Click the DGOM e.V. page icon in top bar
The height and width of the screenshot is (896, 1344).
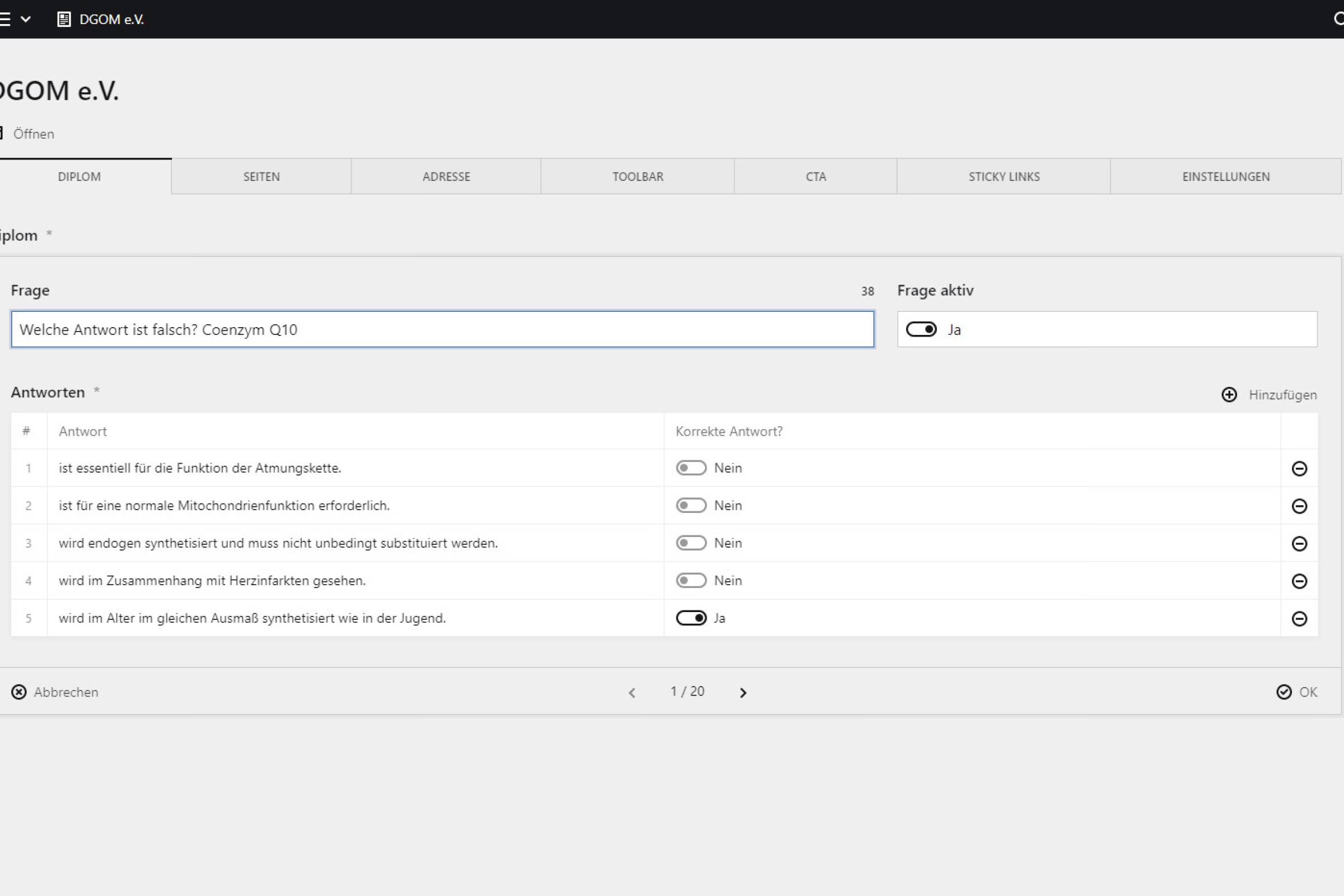click(x=64, y=20)
